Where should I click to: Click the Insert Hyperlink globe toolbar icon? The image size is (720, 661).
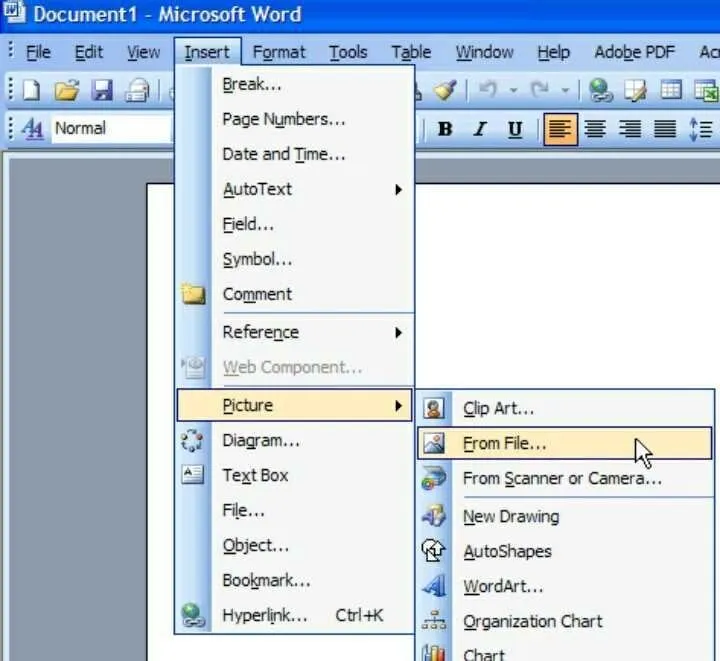601,90
